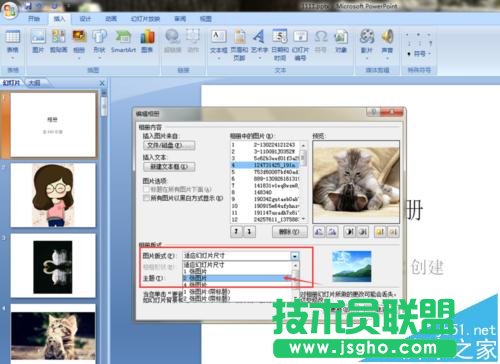Switch to the Review (审阅) ribbon tab
Screen dimensions: 500x364
click(x=180, y=19)
